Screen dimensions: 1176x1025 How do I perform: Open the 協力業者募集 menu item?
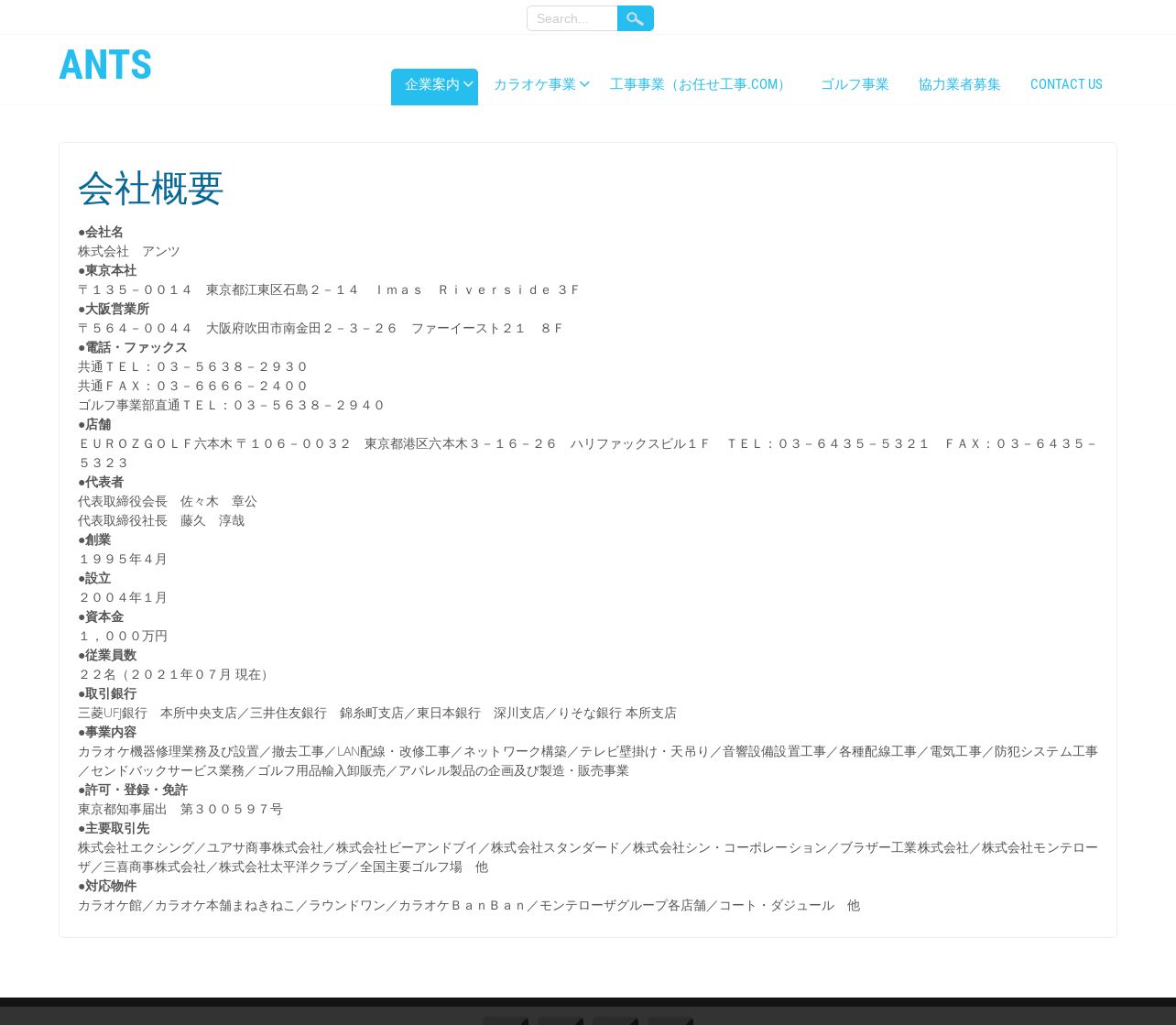(x=959, y=84)
